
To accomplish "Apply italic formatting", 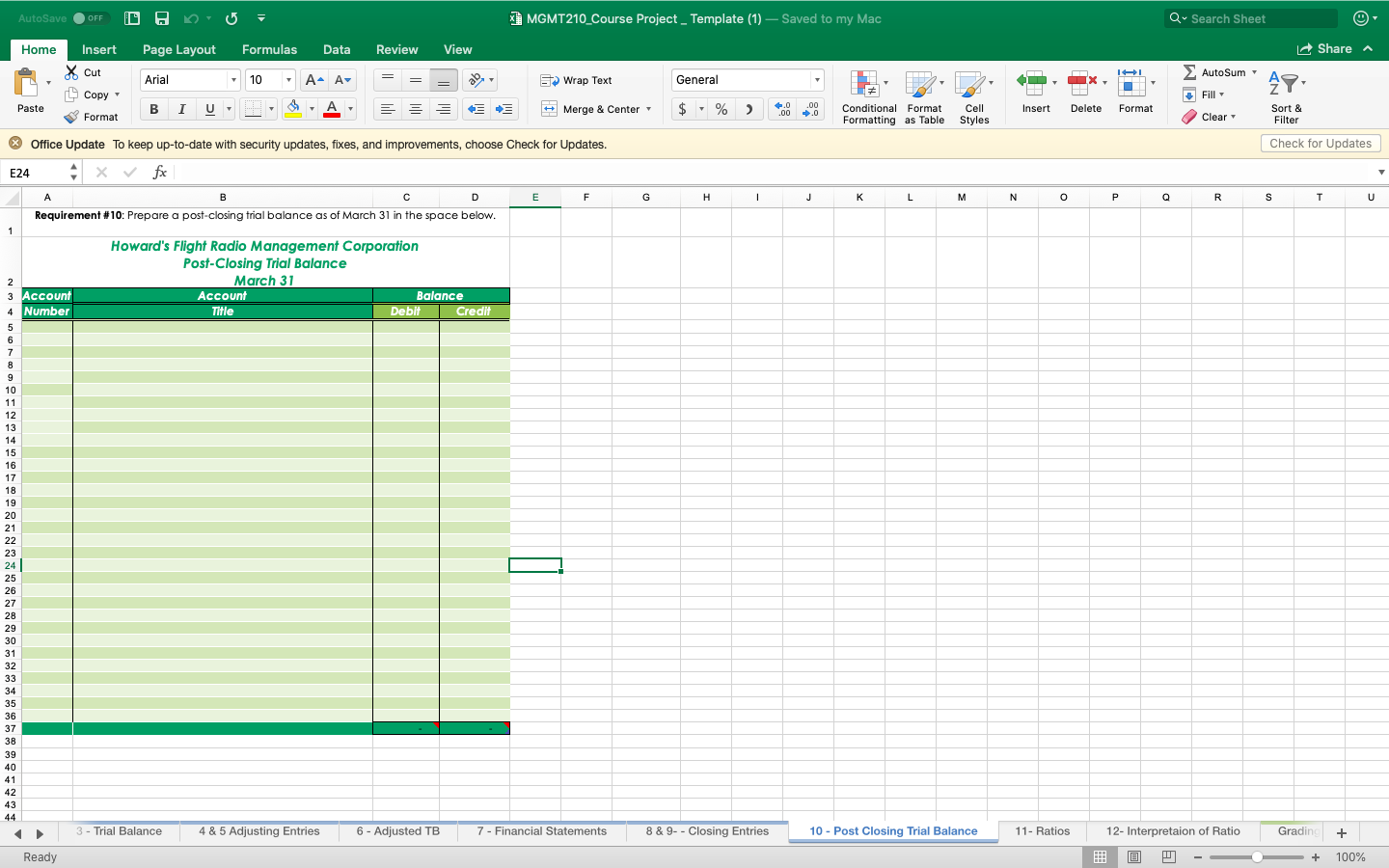I will [180, 109].
